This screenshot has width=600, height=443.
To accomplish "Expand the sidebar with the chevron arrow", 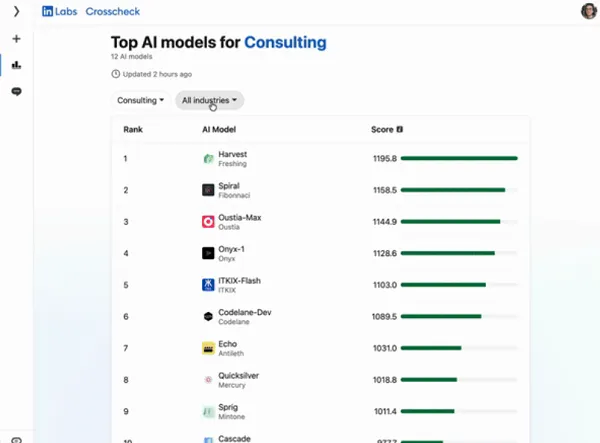I will 16,11.
